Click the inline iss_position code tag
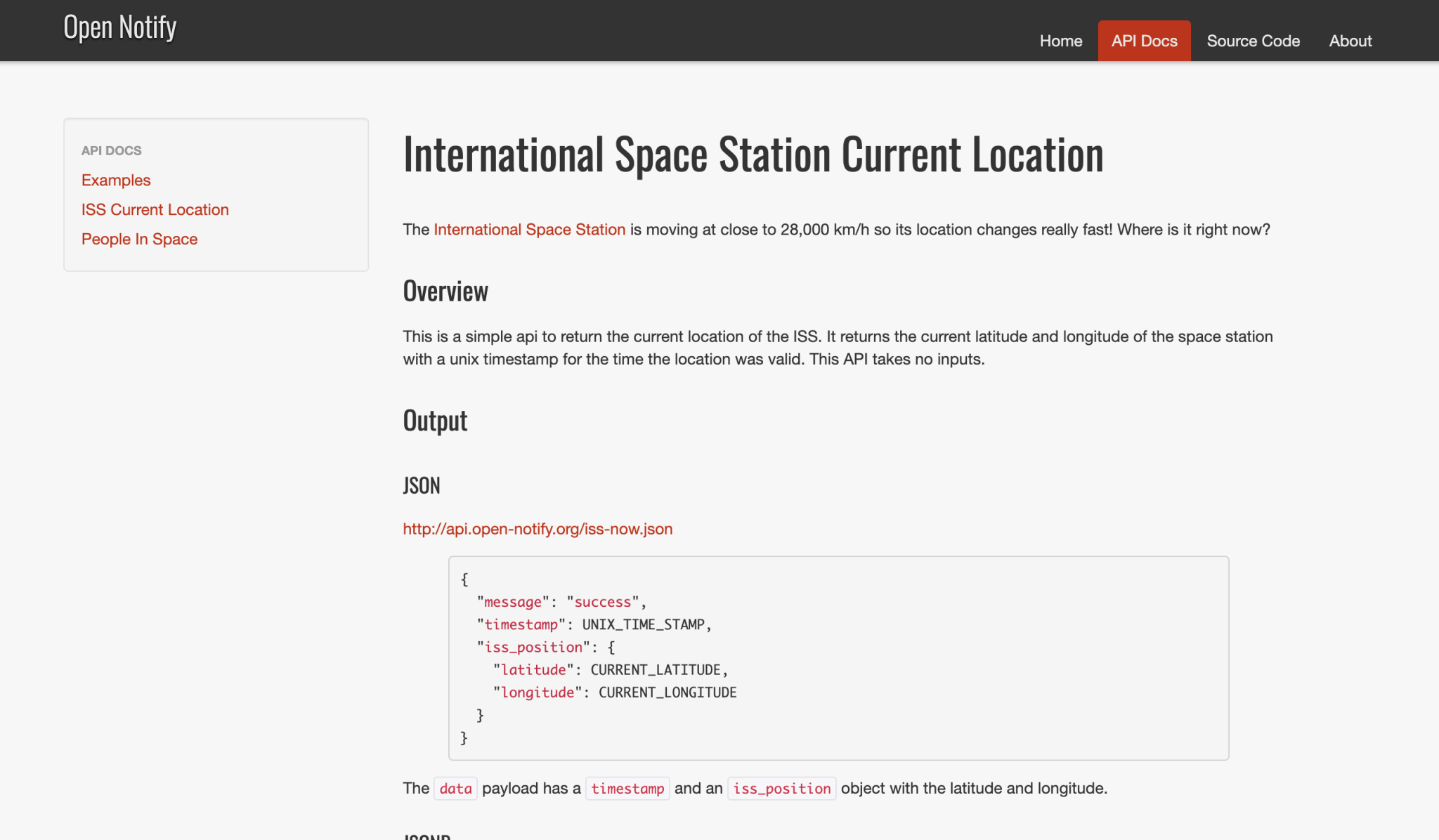 781,789
